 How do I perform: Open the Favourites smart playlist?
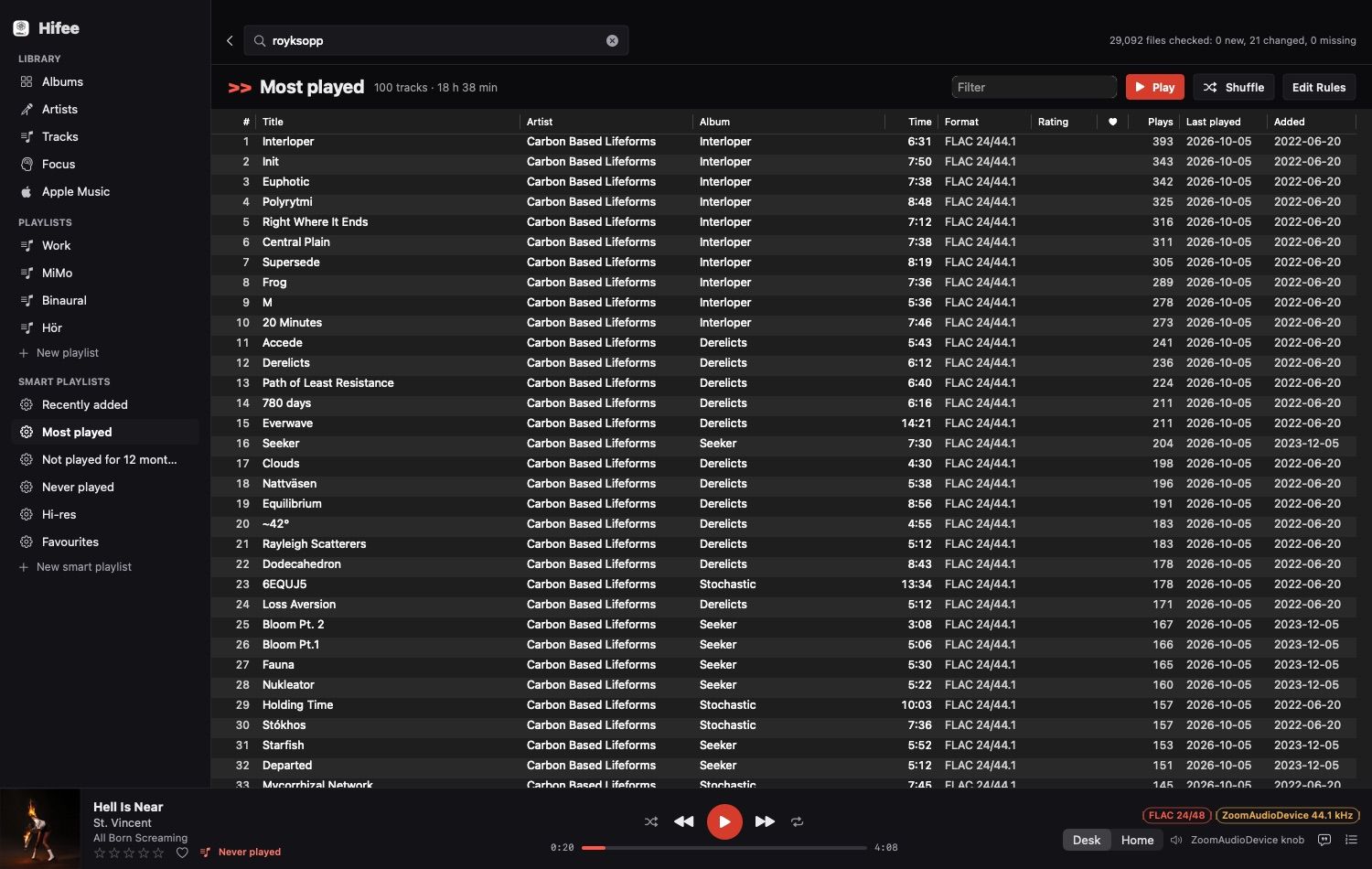click(70, 542)
